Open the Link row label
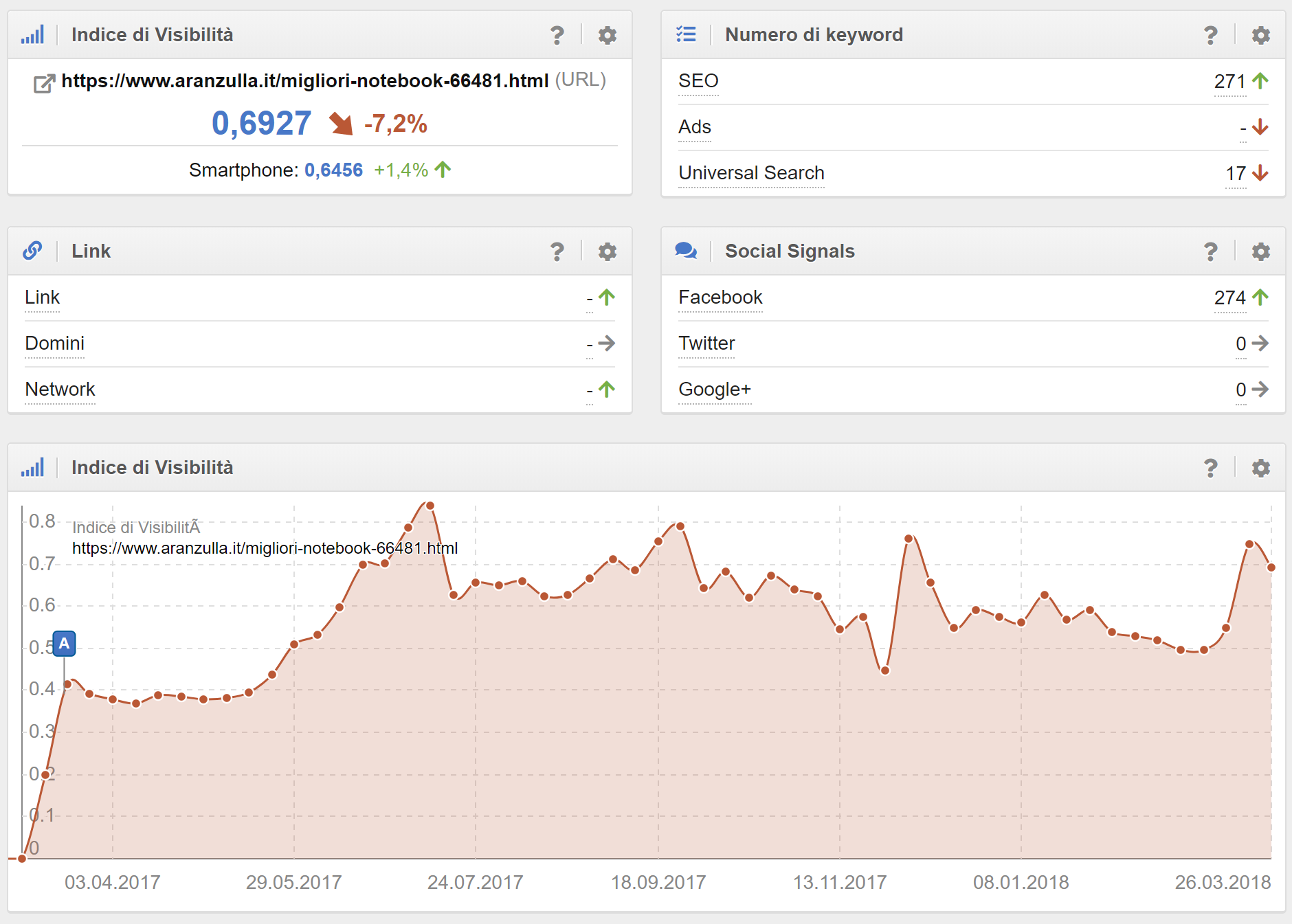The width and height of the screenshot is (1292, 924). (x=42, y=297)
